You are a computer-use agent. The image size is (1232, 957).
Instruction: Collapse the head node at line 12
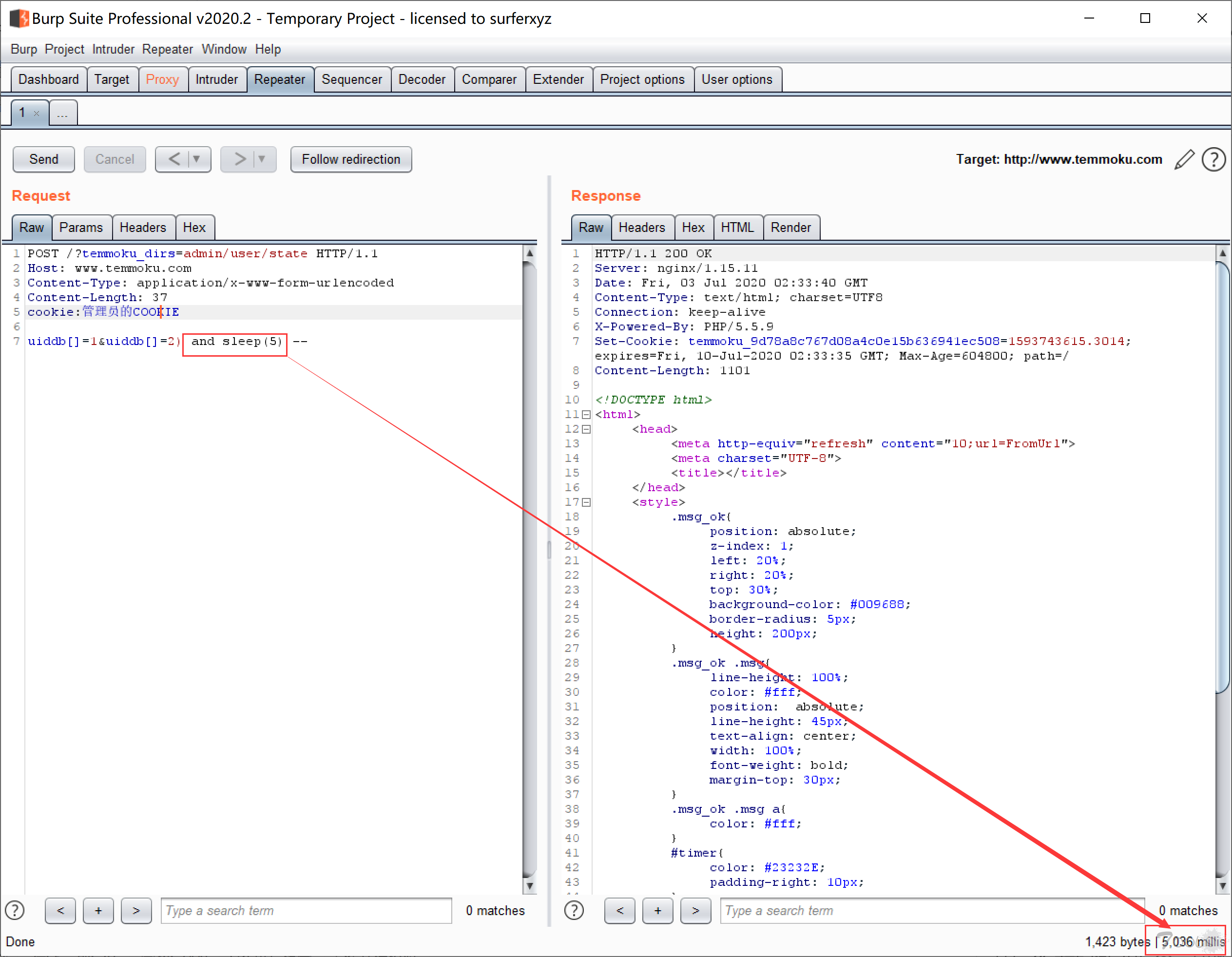(587, 429)
